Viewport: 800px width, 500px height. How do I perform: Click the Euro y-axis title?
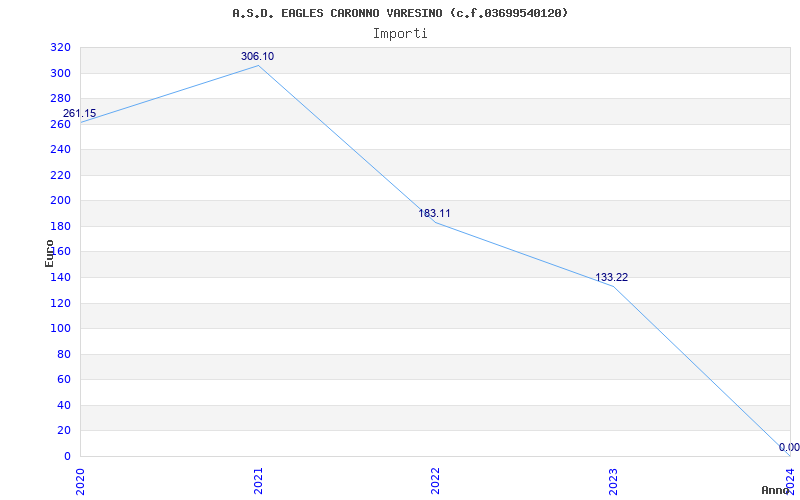tap(49, 253)
